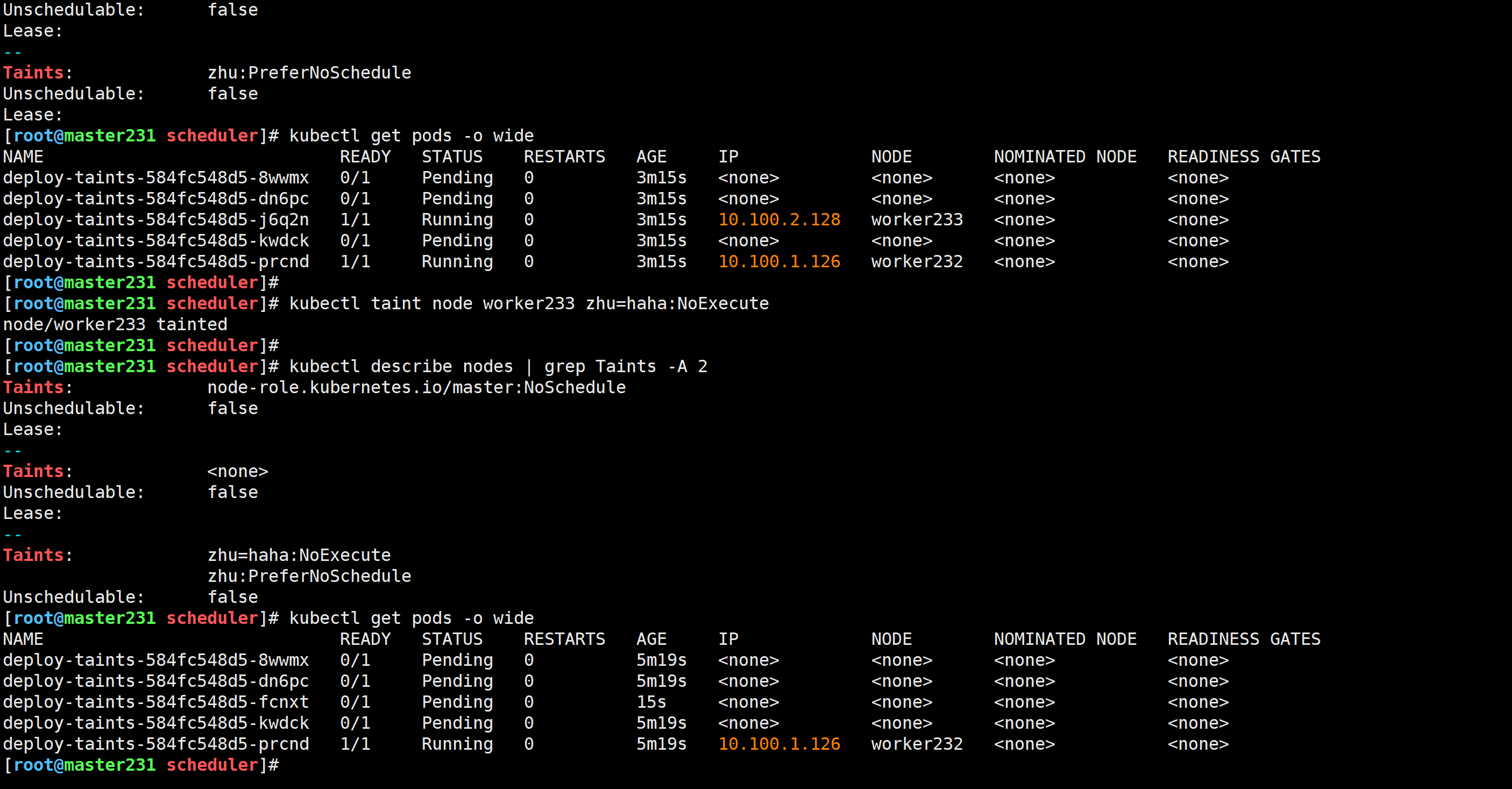Click the READINESS GATES header in the last table
This screenshot has width=1512, height=789.
point(1243,639)
